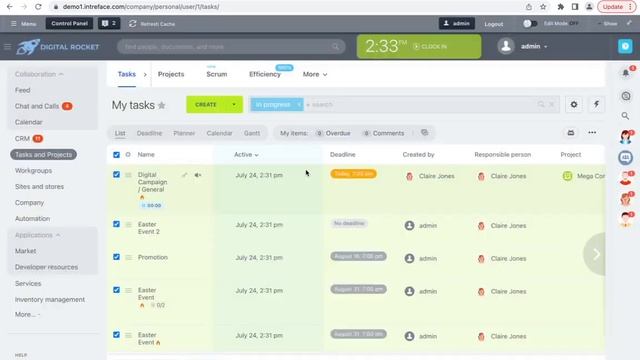Viewport: 640px width, 360px height.
Task: Open the Digital Campaign / General task
Action: 152,182
